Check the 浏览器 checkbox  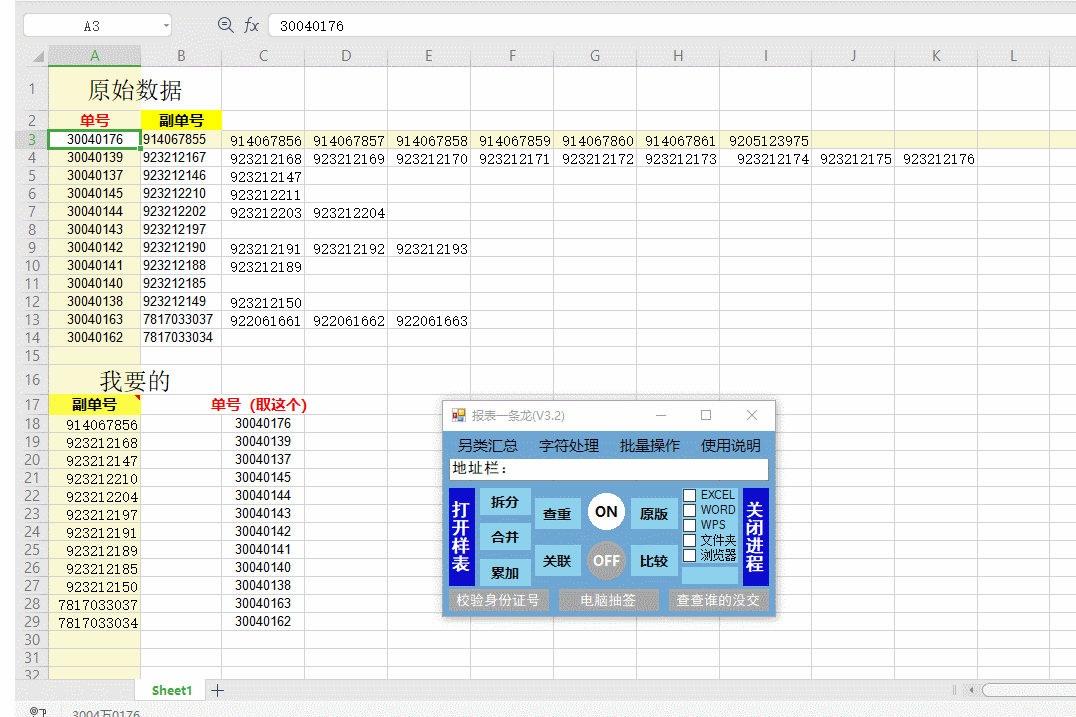point(690,555)
